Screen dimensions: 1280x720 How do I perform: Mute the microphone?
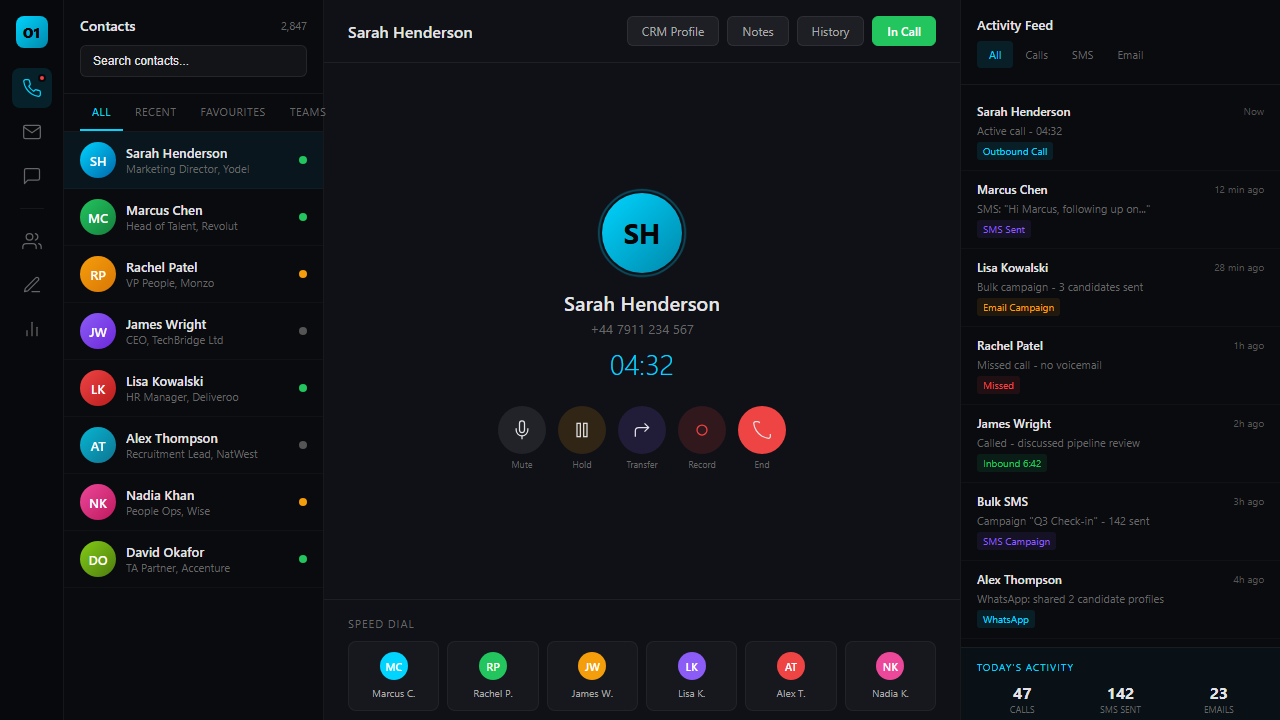522,430
